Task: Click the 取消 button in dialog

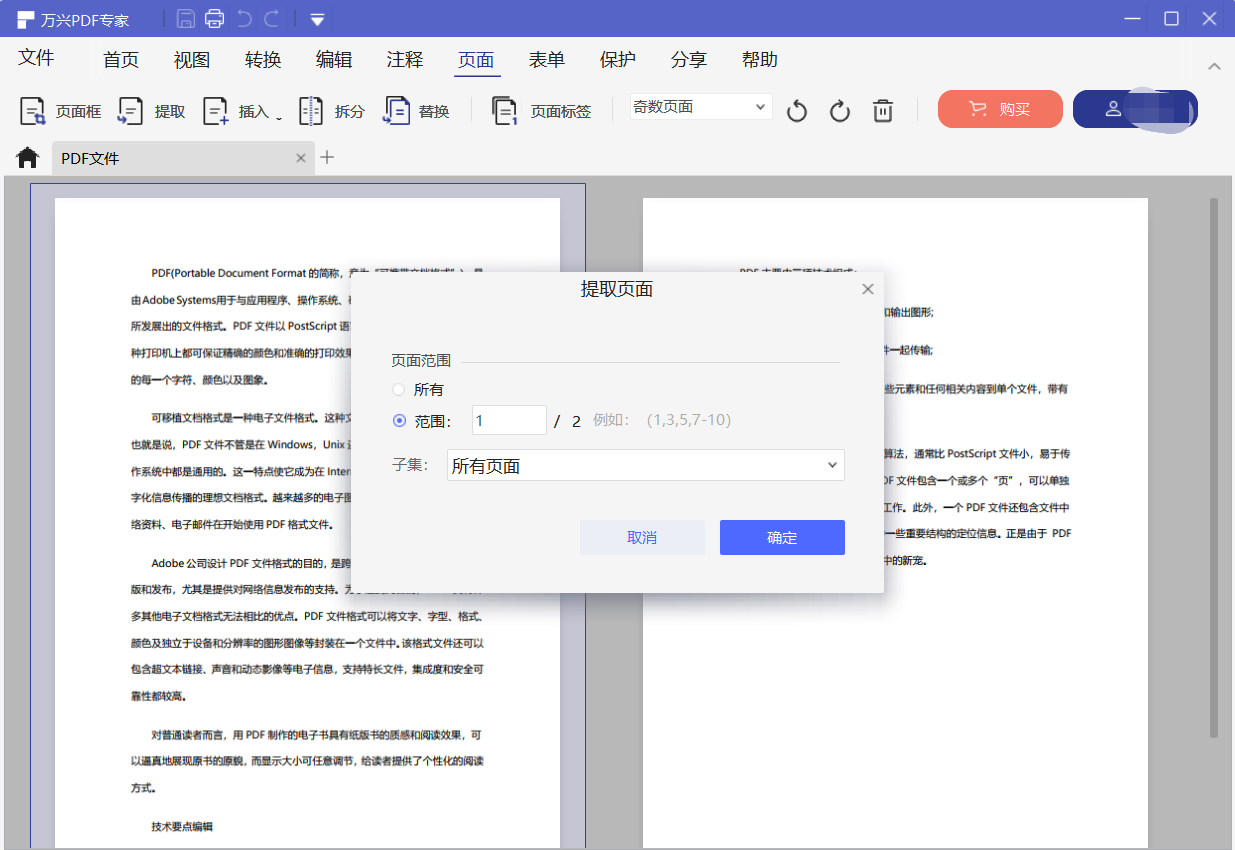Action: tap(642, 537)
